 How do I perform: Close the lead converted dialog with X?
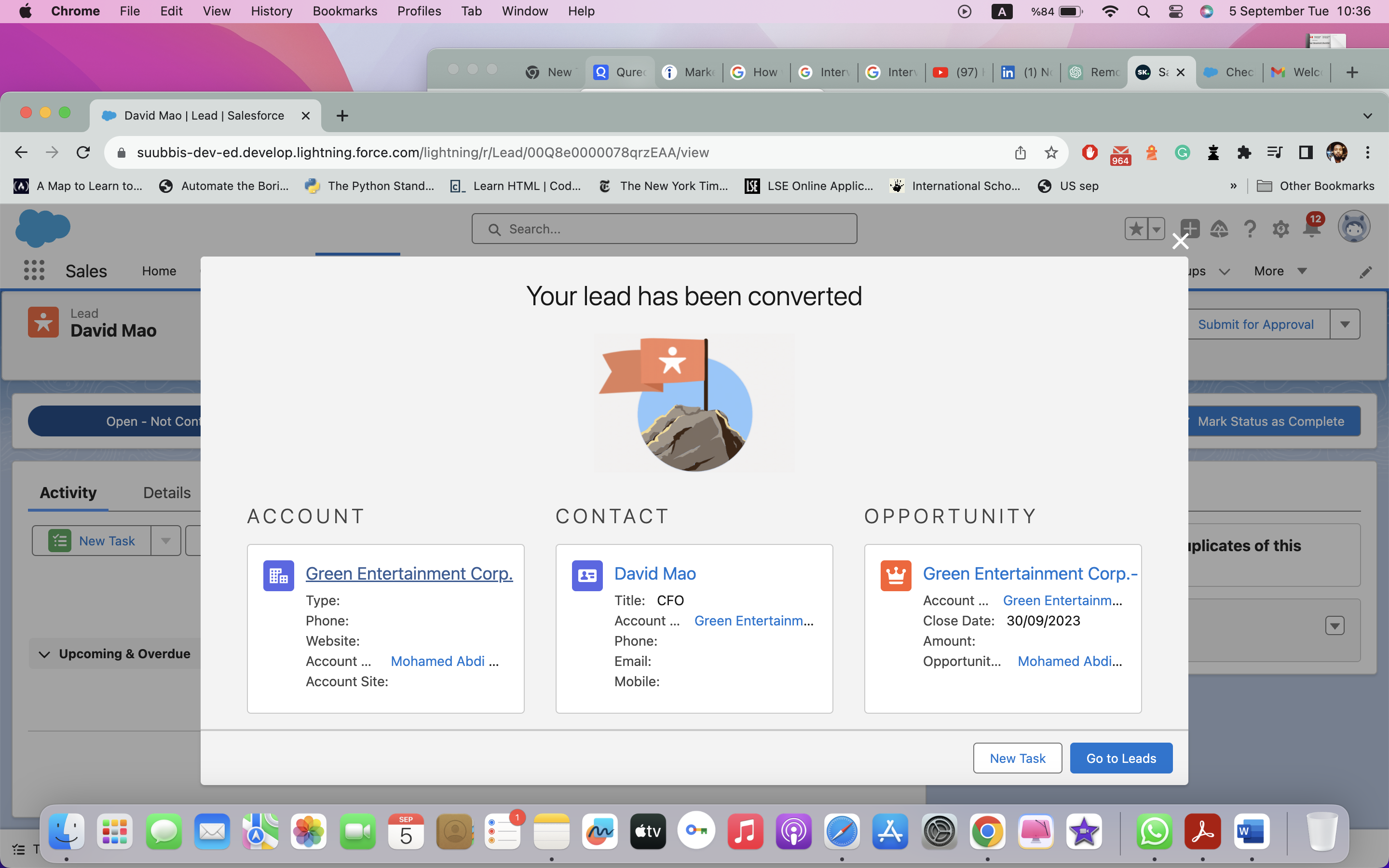1180,241
